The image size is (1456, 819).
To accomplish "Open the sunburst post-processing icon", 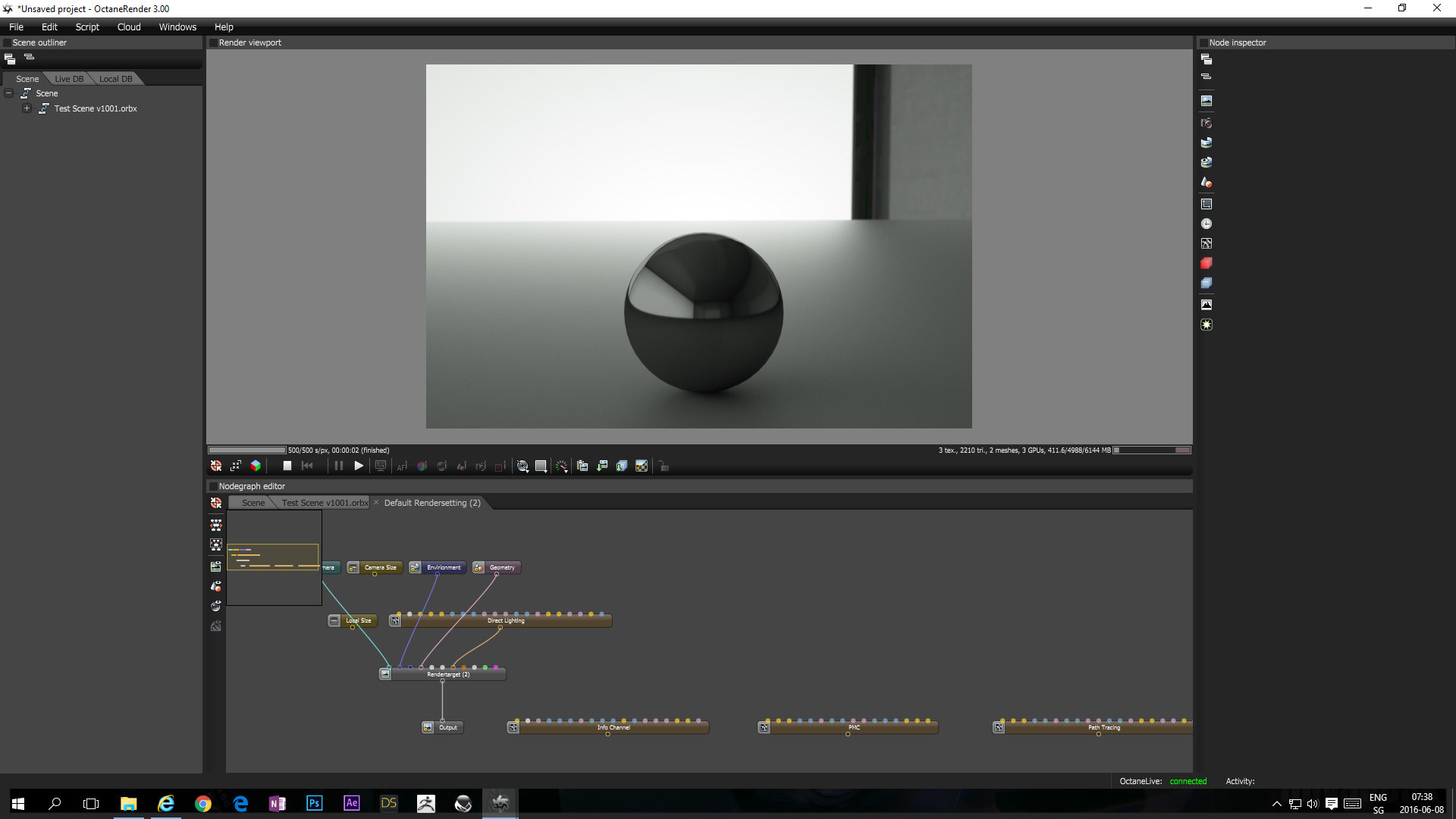I will [1207, 325].
